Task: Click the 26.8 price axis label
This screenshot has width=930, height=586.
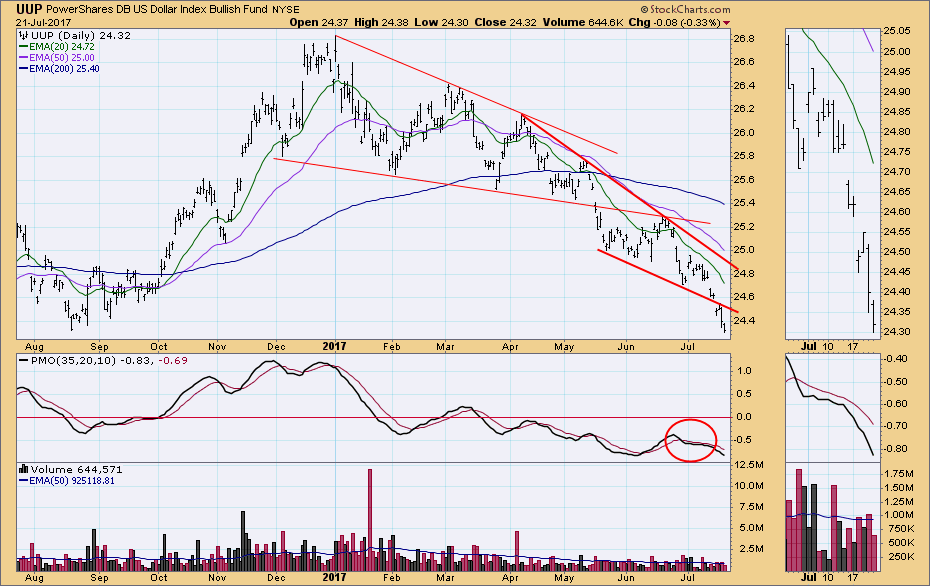Action: [744, 39]
